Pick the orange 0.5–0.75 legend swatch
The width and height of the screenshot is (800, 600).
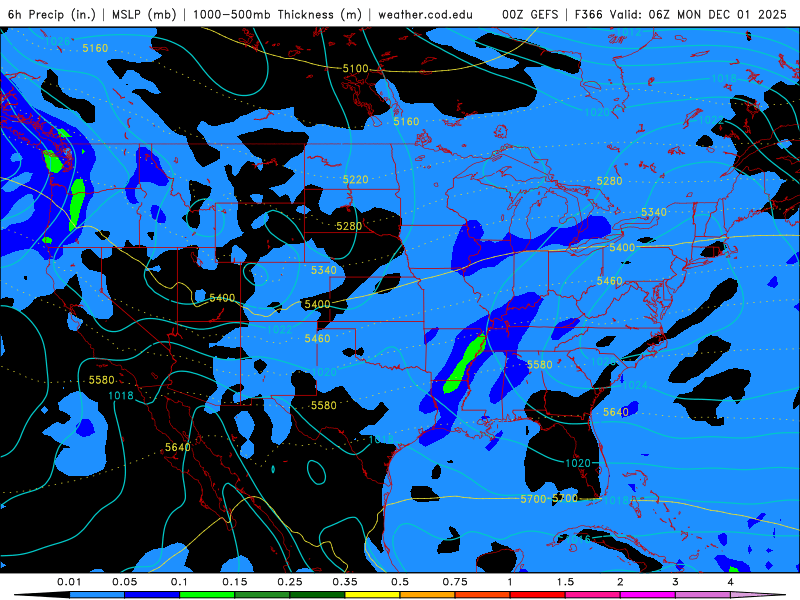(x=428, y=595)
